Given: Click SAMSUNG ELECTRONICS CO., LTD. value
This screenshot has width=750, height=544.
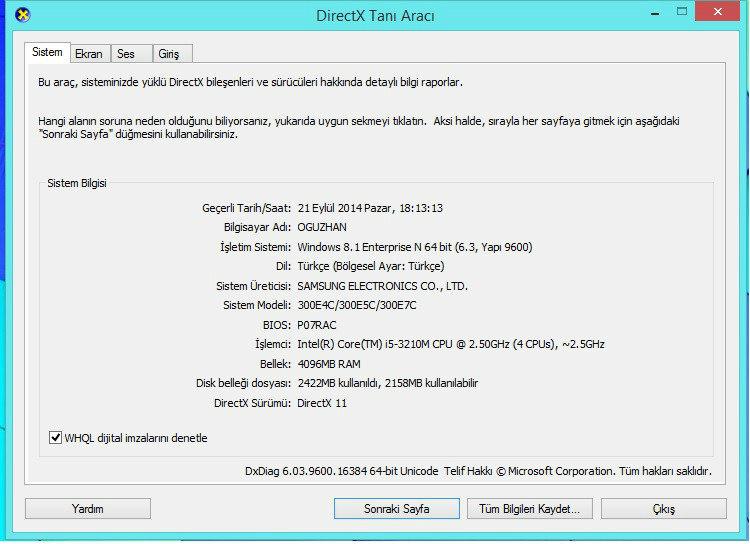Looking at the screenshot, I should 383,286.
